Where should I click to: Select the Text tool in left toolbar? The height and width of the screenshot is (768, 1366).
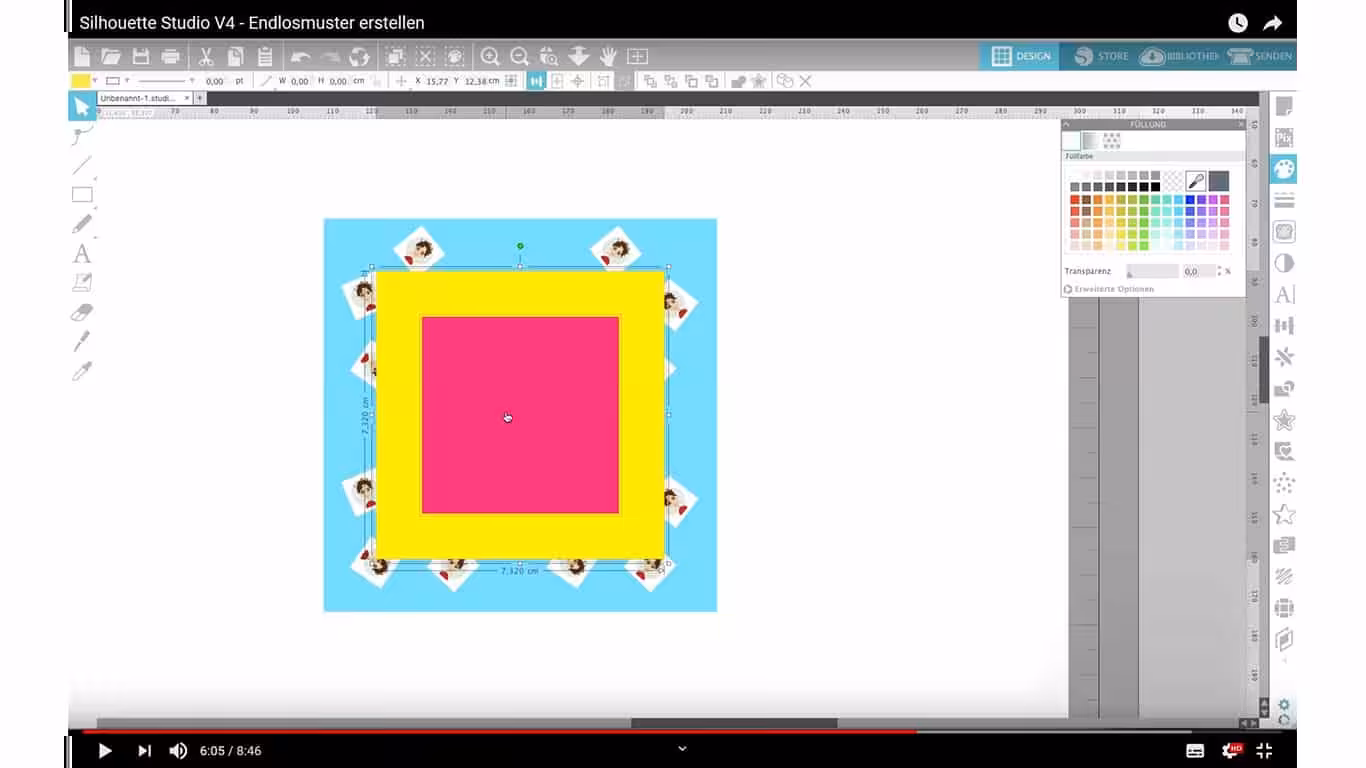(x=82, y=254)
